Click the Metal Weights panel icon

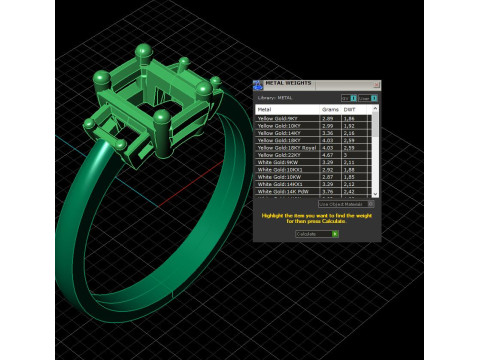(258, 85)
